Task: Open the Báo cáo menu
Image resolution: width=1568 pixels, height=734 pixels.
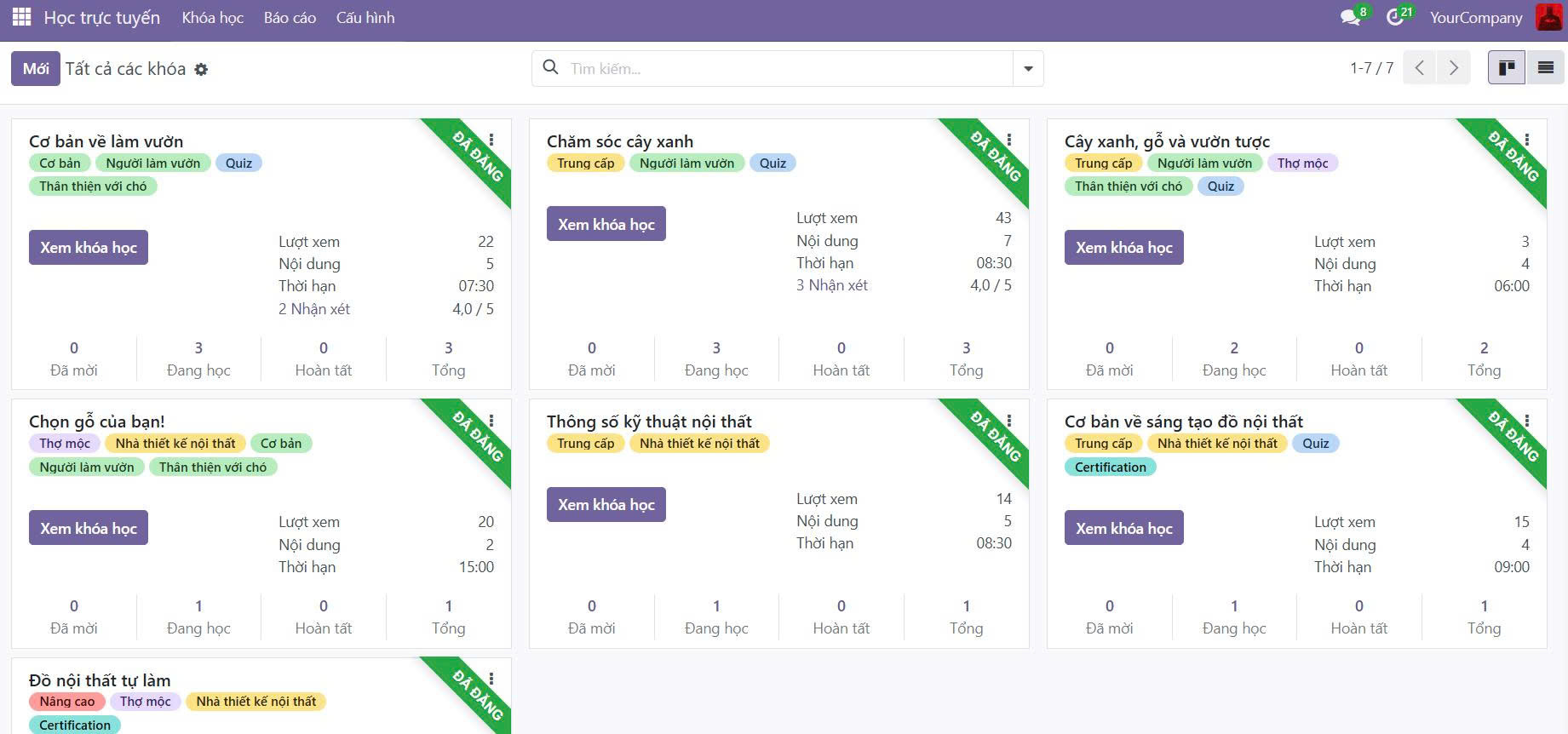Action: point(290,18)
